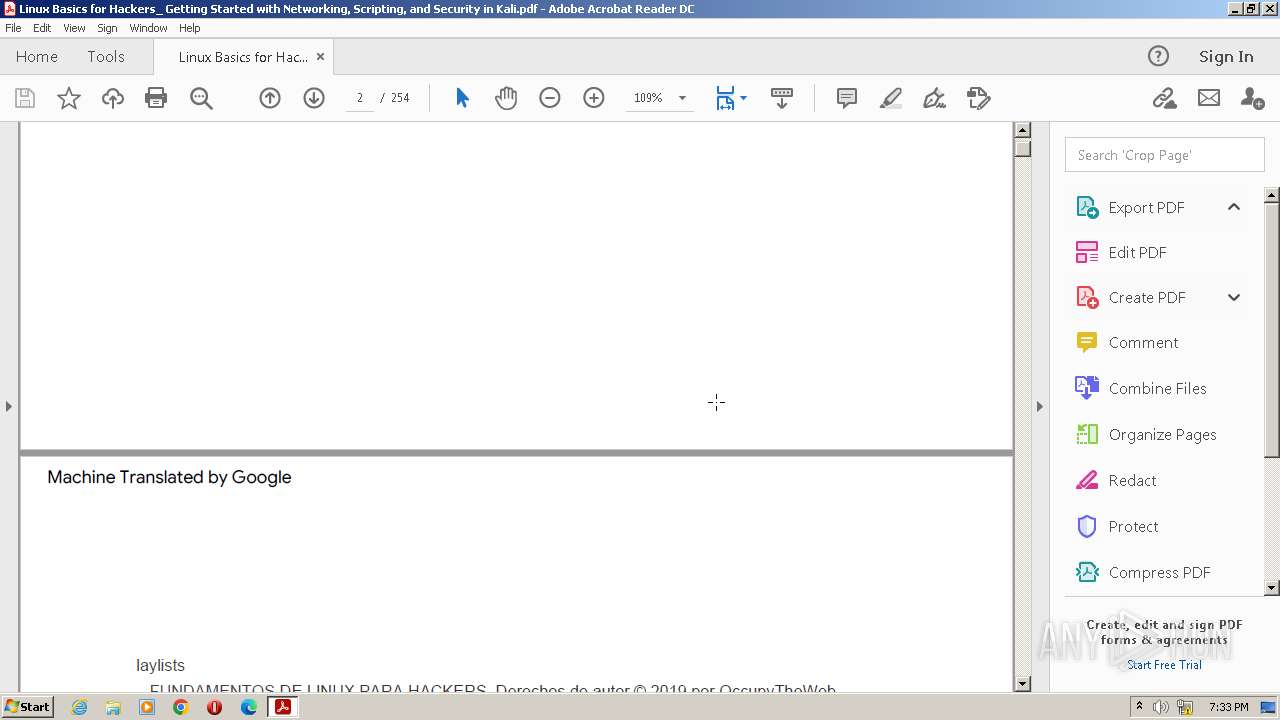
Task: Open the View menu
Action: coord(74,28)
